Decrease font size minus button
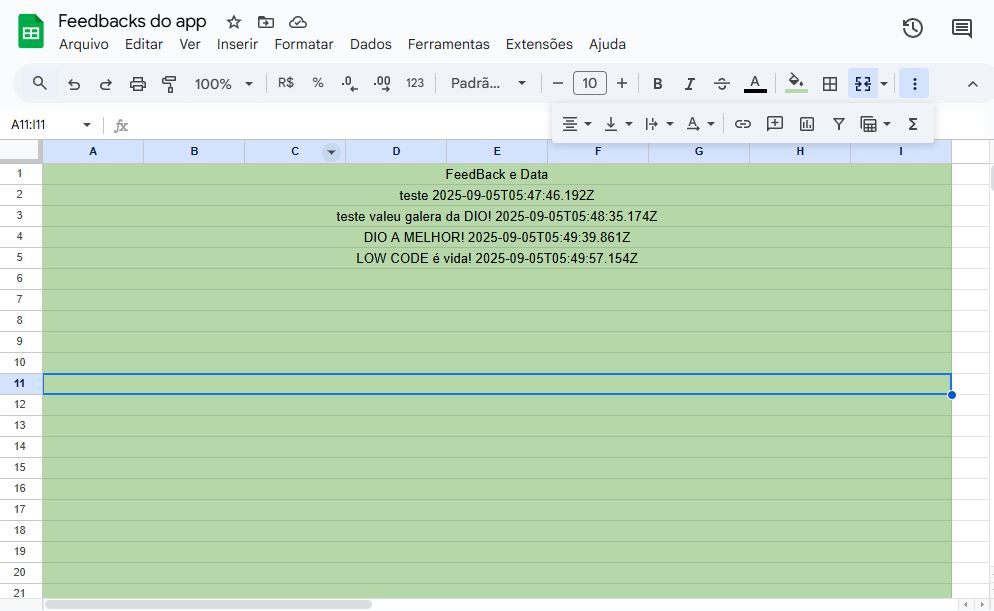Viewport: 994px width, 611px height. [558, 83]
